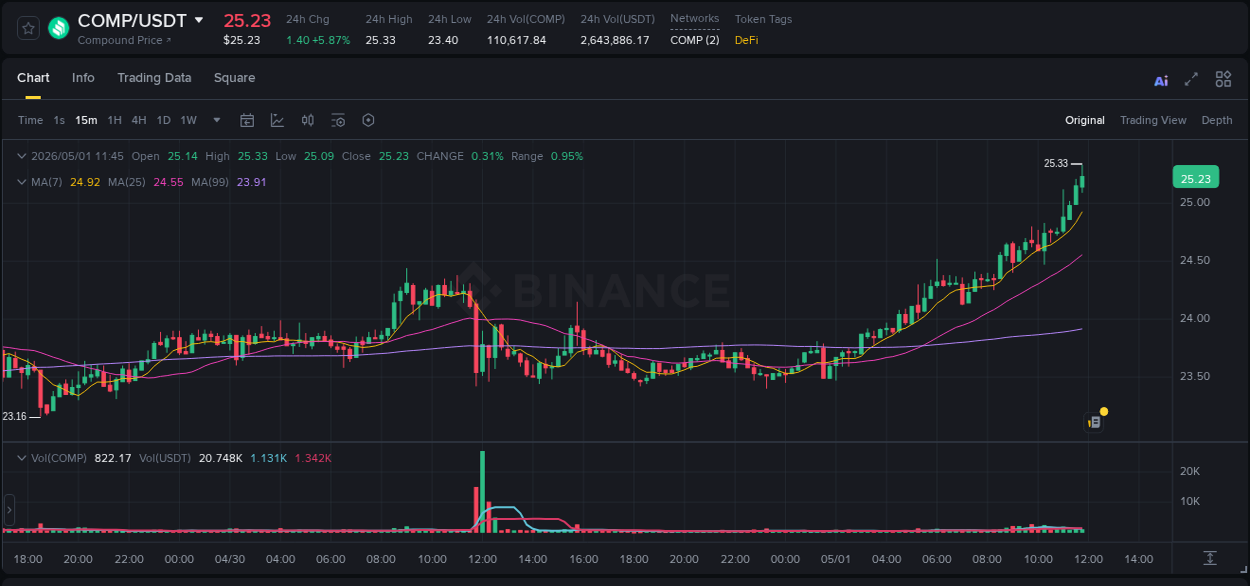Select the 1D interval
The height and width of the screenshot is (586, 1250).
pyautogui.click(x=163, y=120)
